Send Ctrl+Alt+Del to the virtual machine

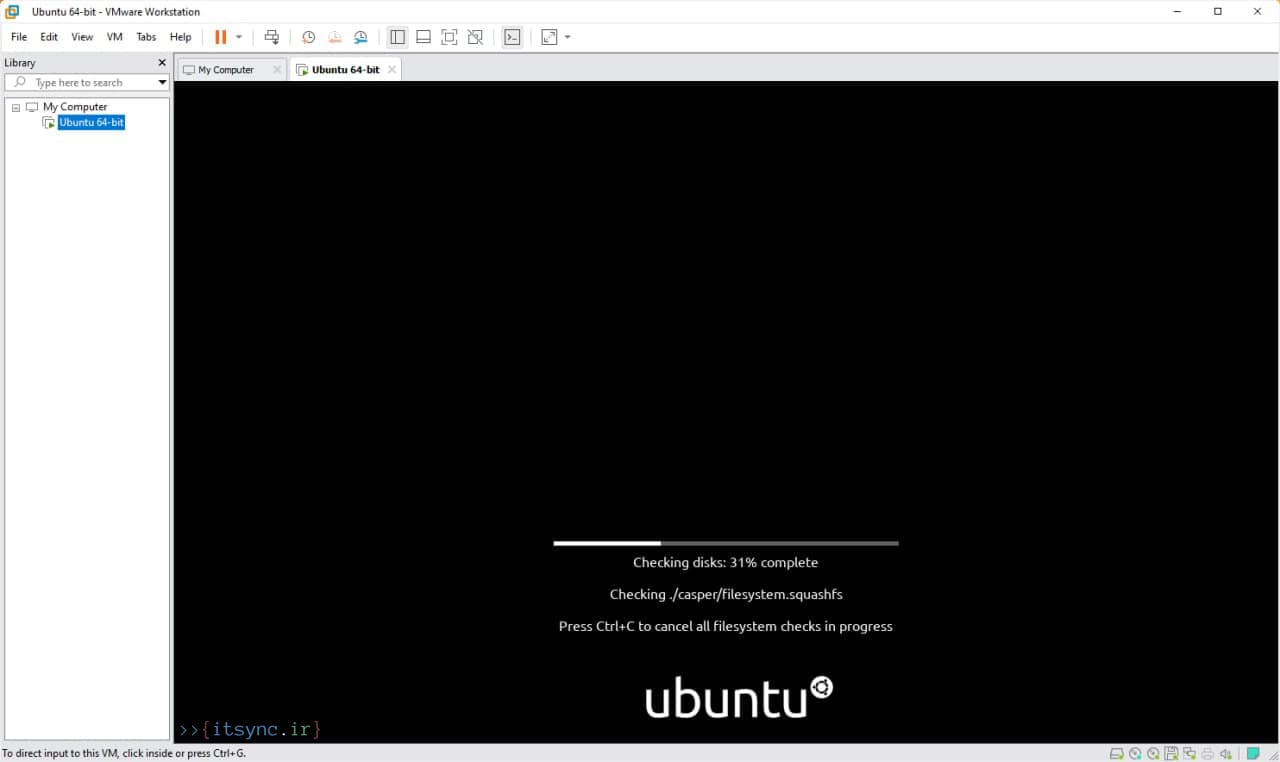271,36
